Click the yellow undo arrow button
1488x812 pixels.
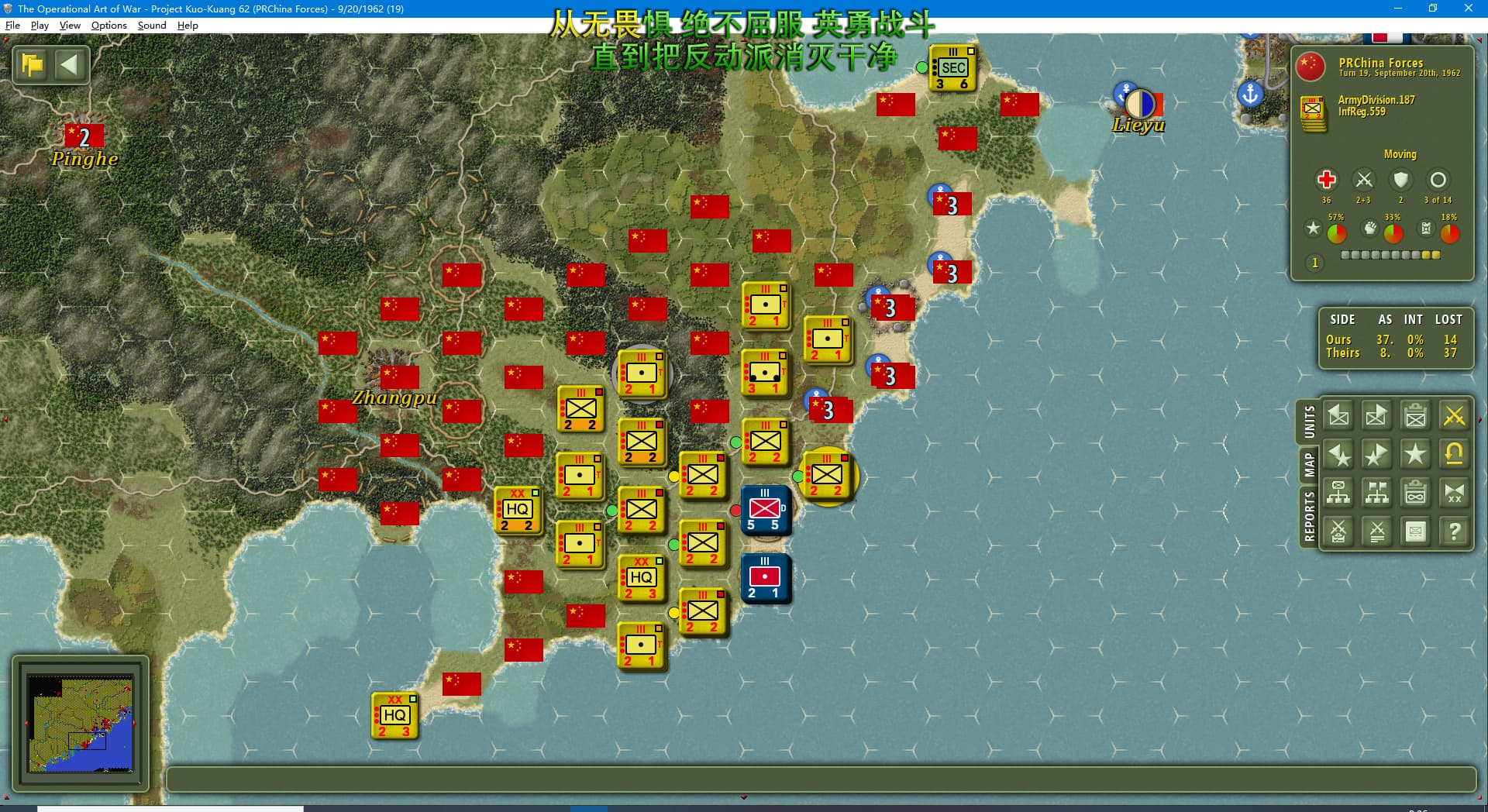click(x=1454, y=455)
